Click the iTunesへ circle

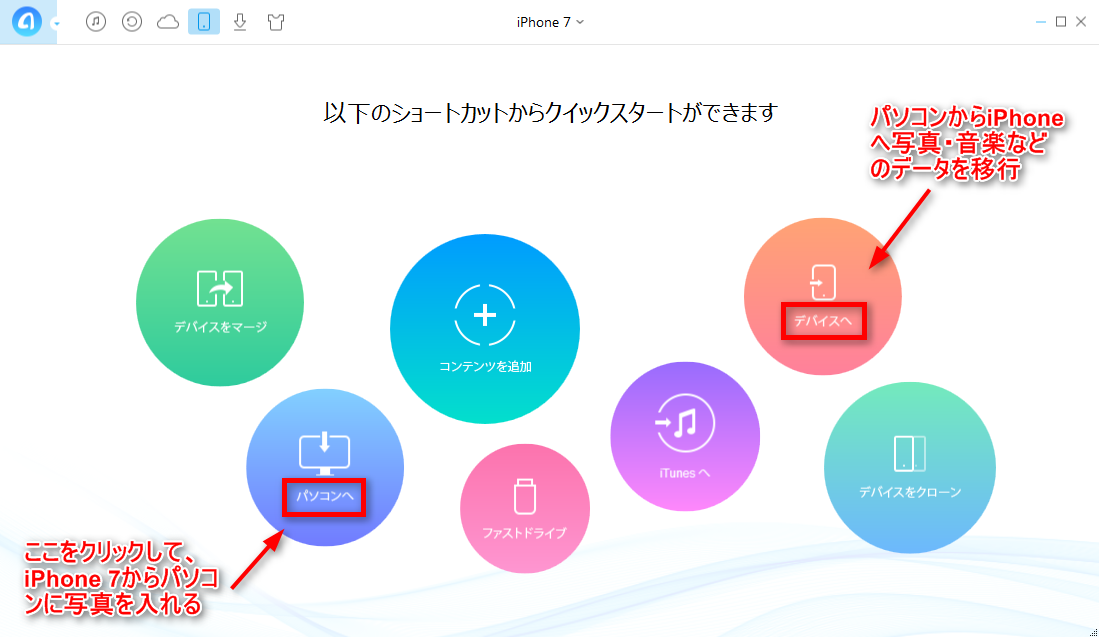685,436
